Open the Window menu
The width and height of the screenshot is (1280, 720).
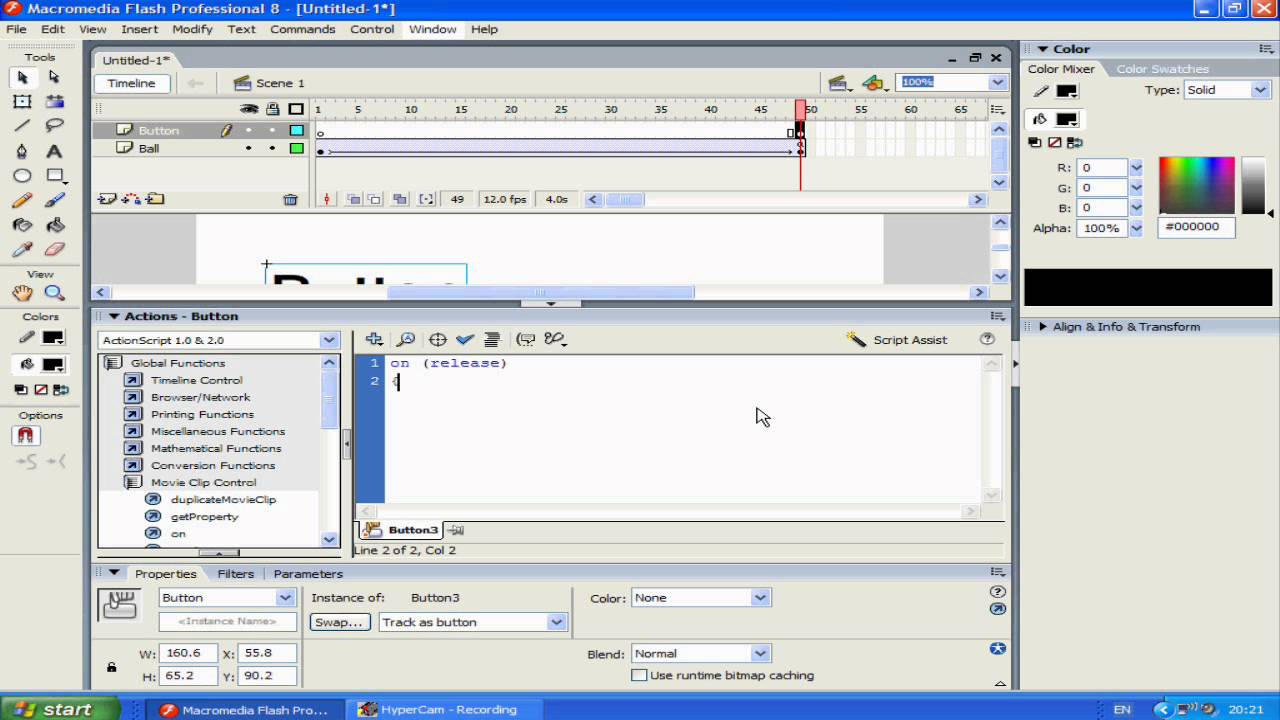click(432, 29)
